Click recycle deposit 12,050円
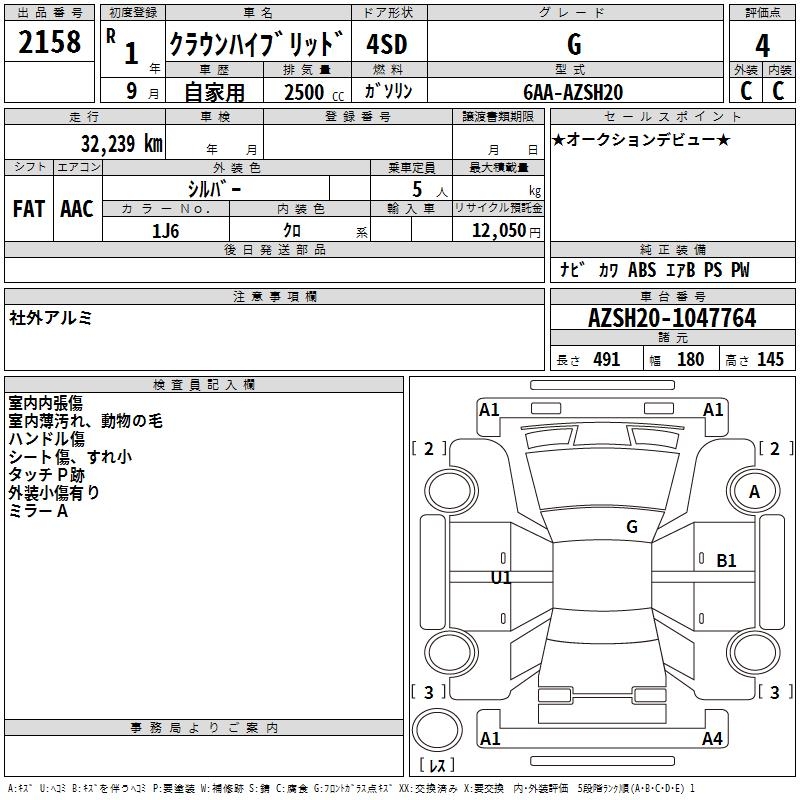The image size is (800, 800). click(x=506, y=231)
